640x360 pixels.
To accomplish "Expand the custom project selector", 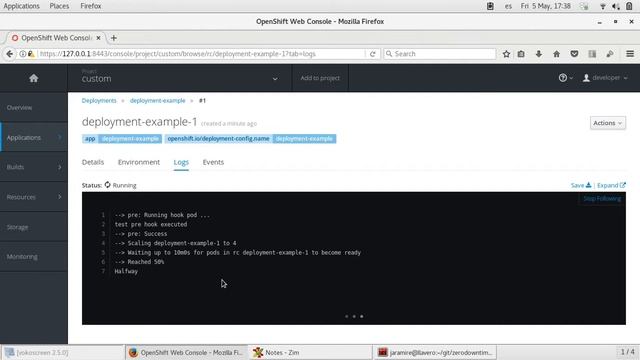I will (x=180, y=78).
